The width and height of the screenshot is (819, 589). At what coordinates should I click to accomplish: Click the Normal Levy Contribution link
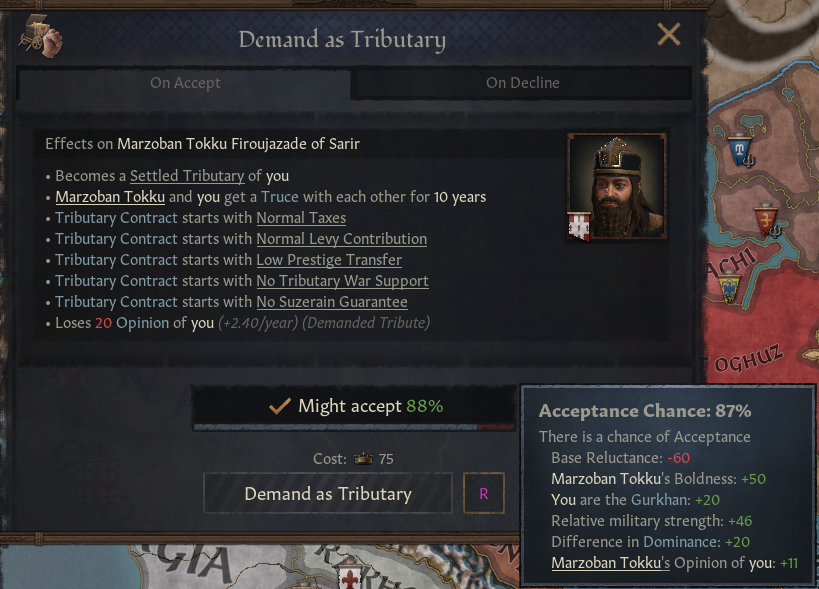pos(341,239)
